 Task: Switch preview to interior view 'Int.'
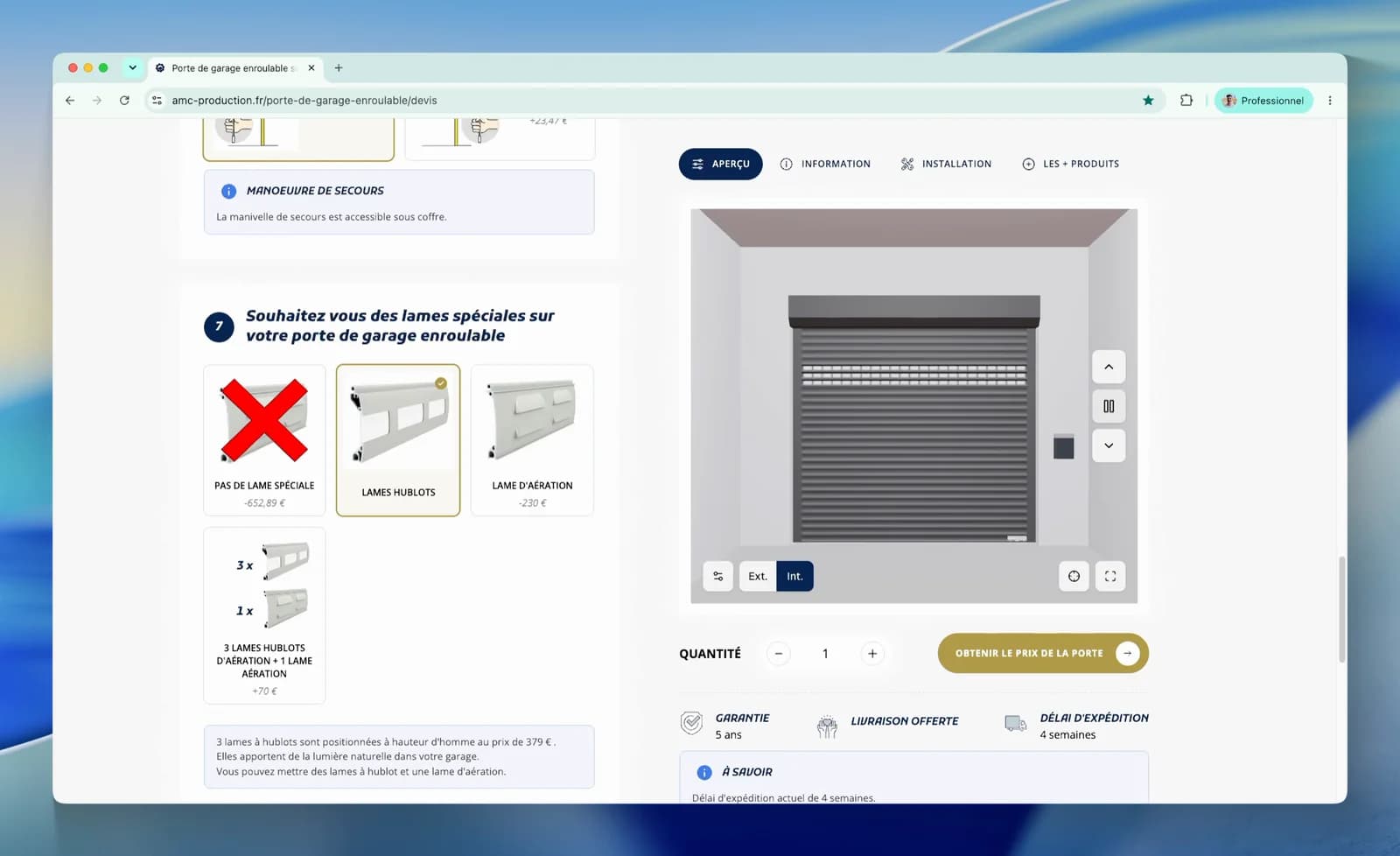(794, 576)
